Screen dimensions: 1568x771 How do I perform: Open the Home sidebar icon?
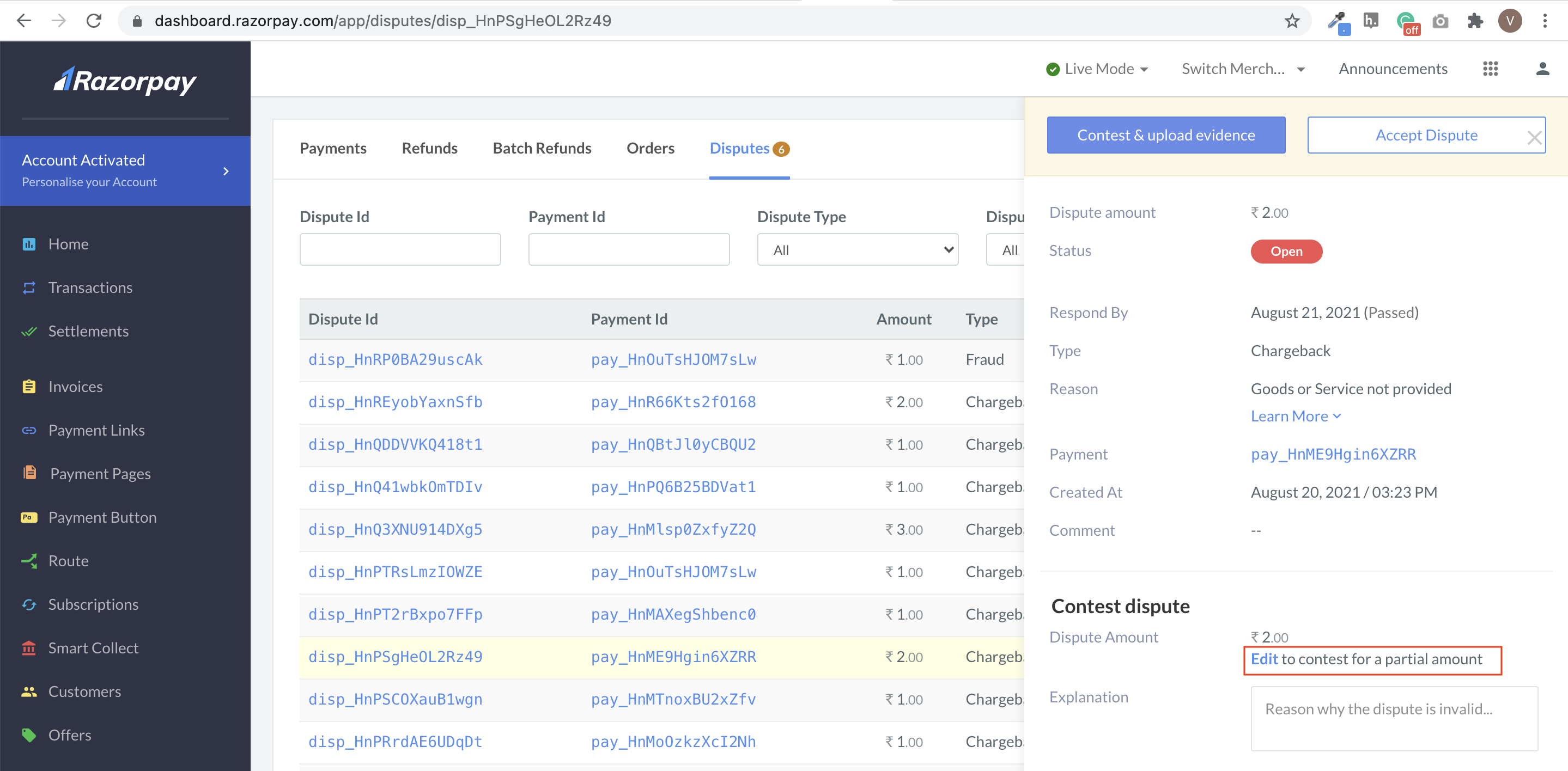(29, 244)
